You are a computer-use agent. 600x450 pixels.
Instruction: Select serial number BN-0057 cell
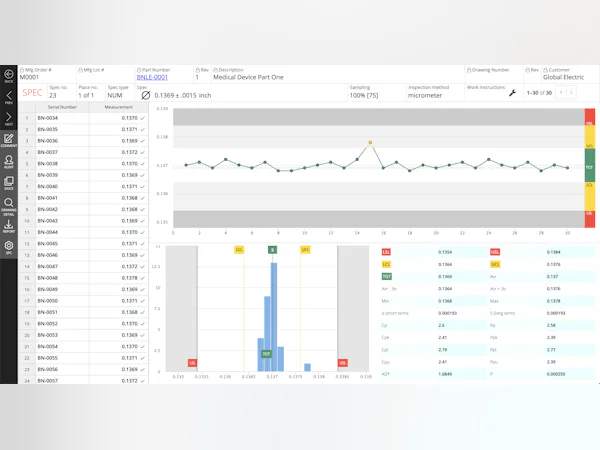click(x=62, y=381)
